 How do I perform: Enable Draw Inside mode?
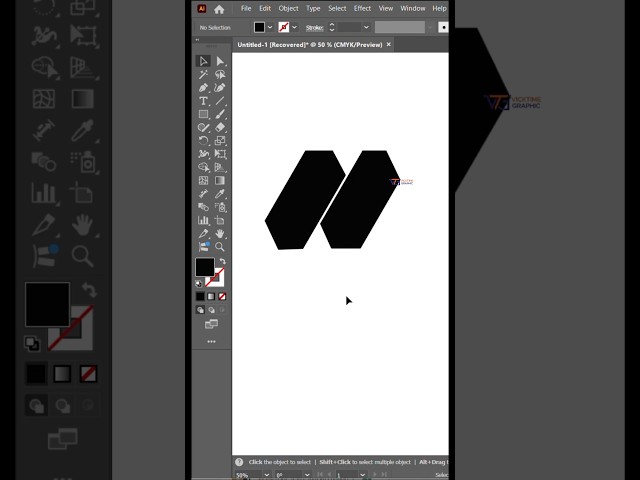click(x=222, y=310)
